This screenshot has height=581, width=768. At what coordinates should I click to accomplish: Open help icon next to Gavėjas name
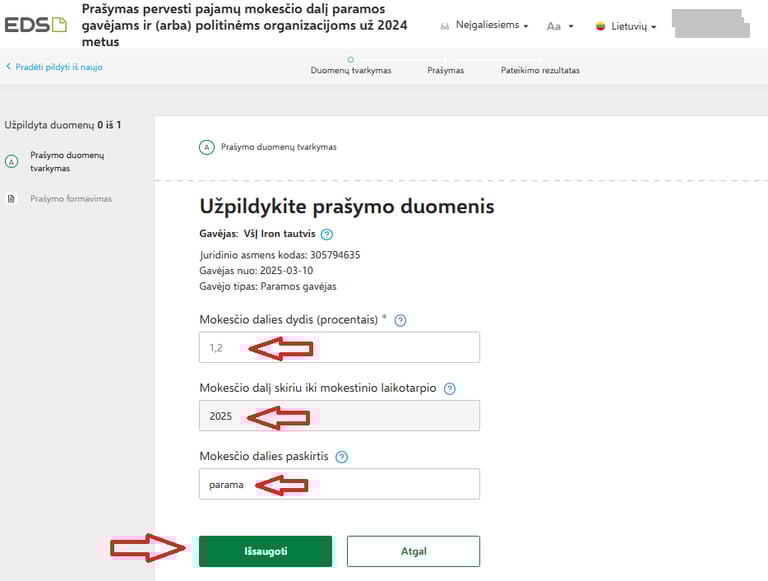pyautogui.click(x=327, y=234)
